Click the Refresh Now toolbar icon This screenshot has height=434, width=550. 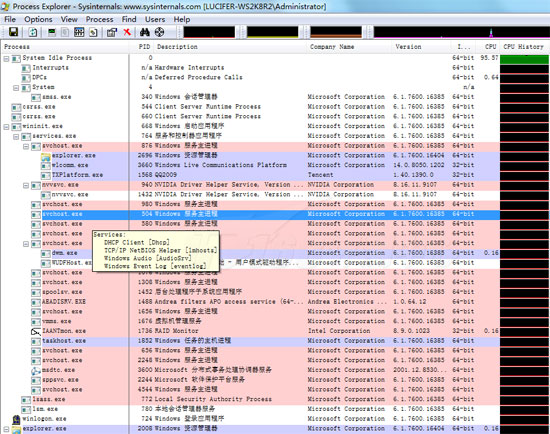tap(33, 32)
